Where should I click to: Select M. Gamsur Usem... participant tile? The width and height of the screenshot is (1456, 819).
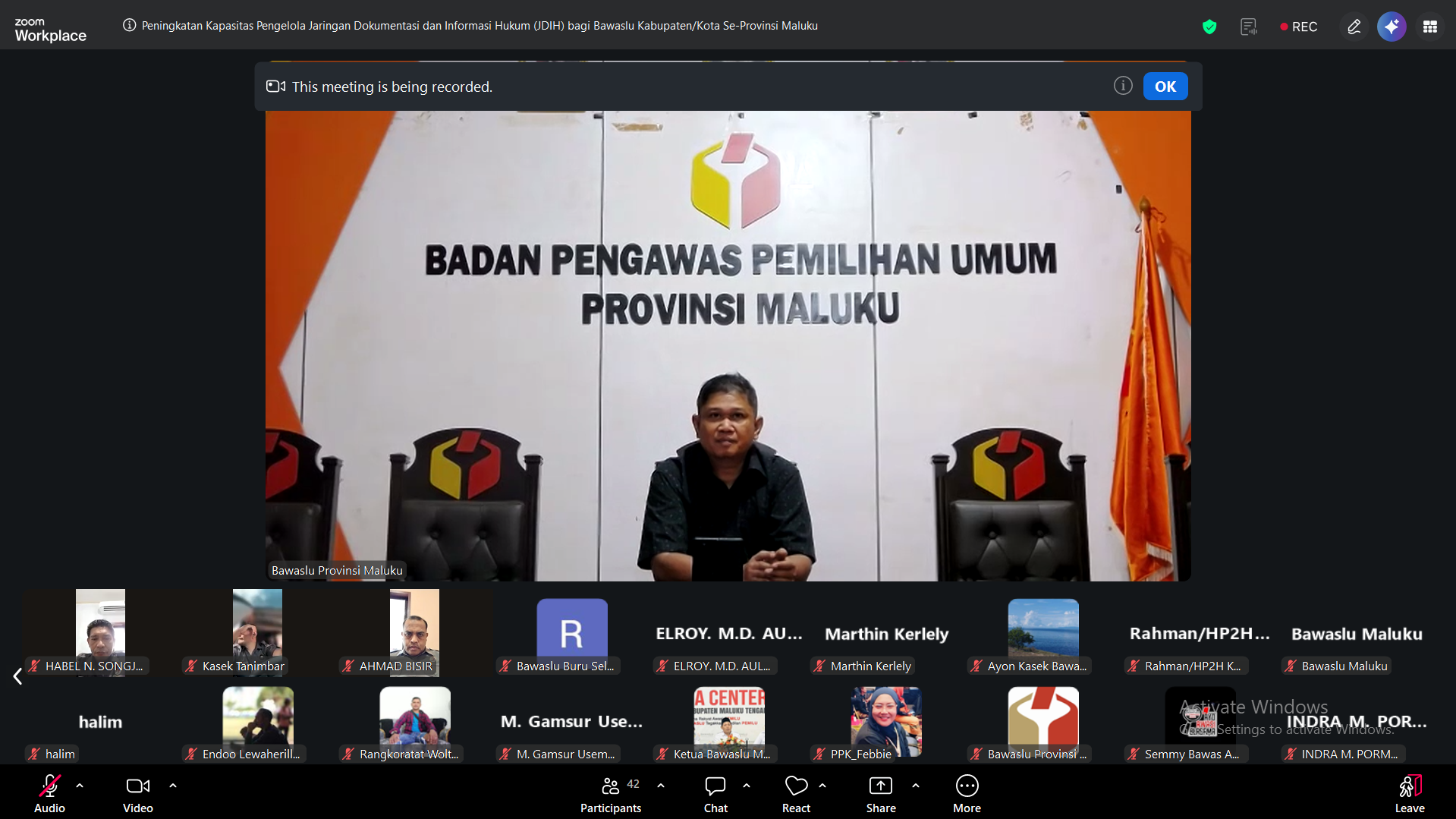pos(571,720)
